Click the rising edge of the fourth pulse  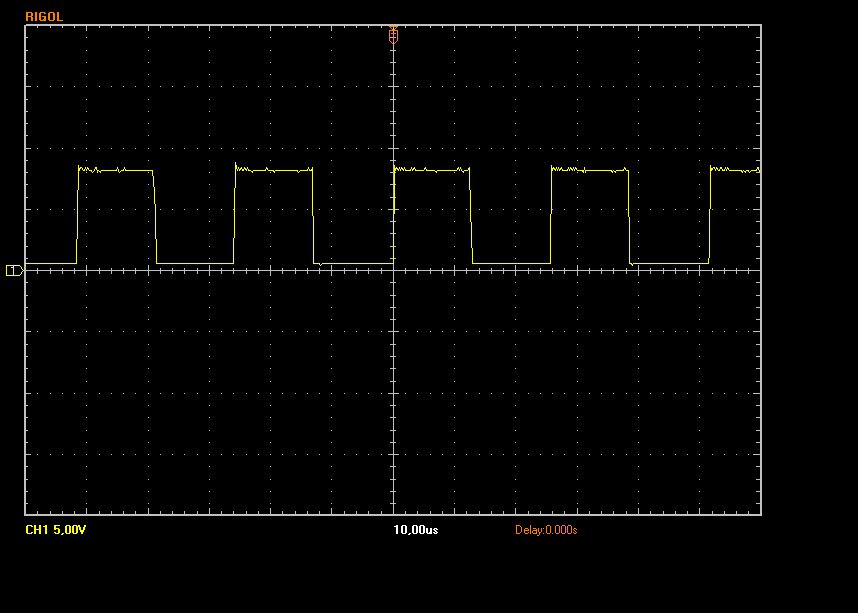(551, 216)
